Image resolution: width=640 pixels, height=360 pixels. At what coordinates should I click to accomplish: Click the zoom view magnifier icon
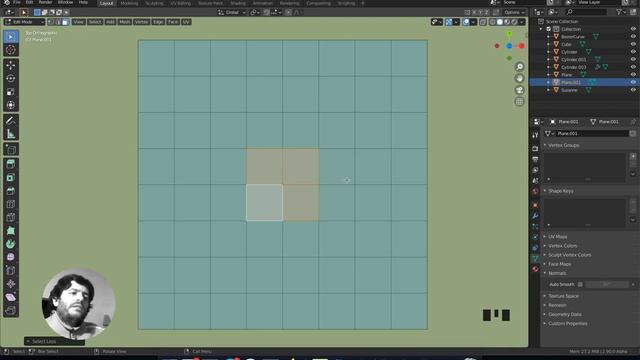519,67
